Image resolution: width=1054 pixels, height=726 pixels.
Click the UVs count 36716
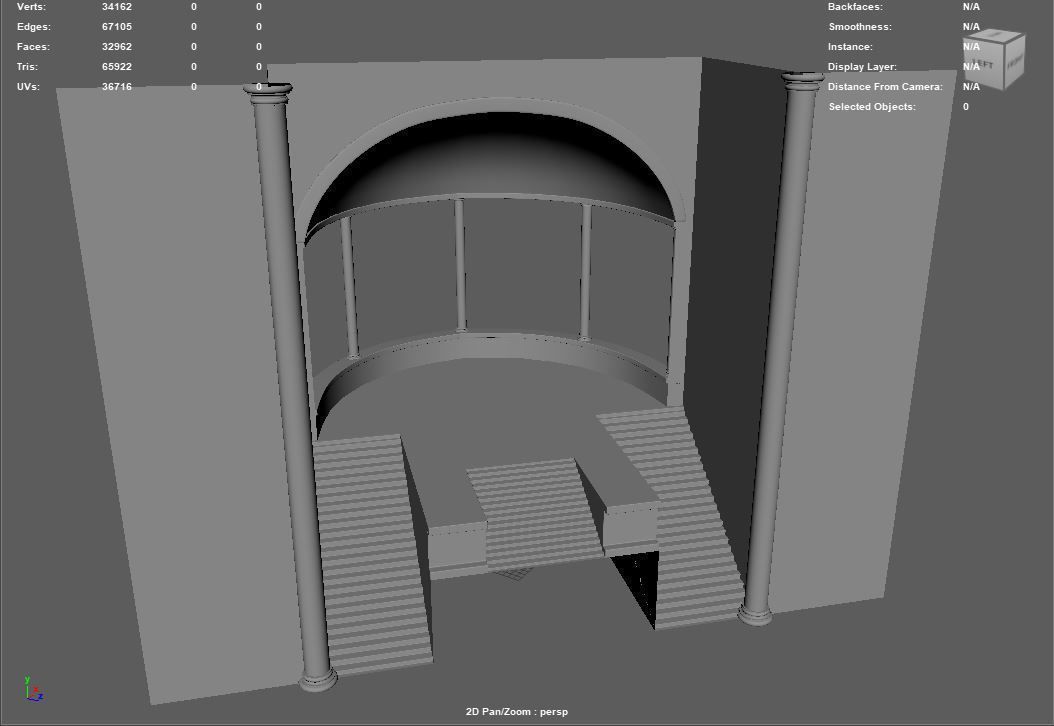pos(116,87)
